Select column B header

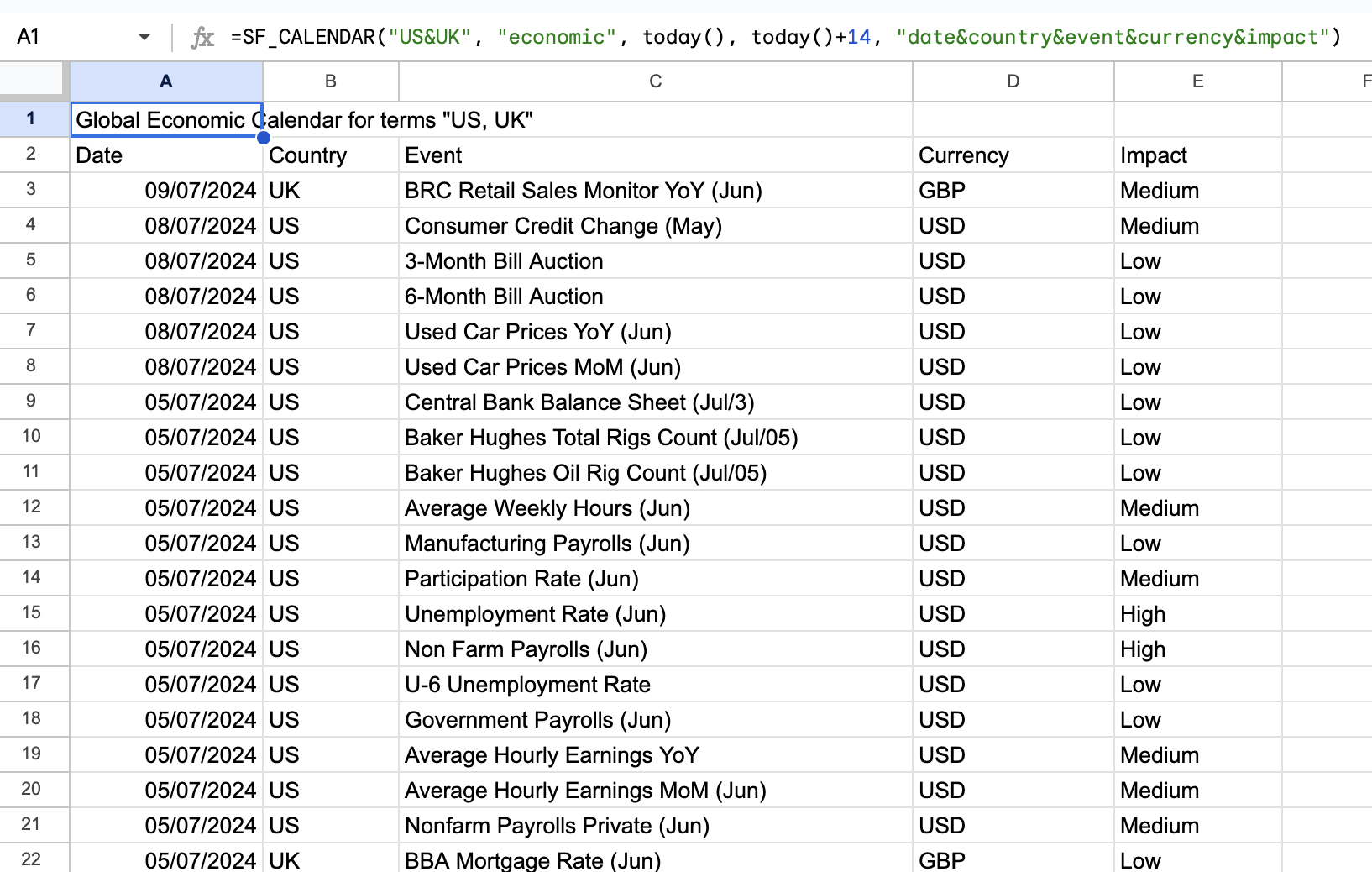pyautogui.click(x=331, y=81)
